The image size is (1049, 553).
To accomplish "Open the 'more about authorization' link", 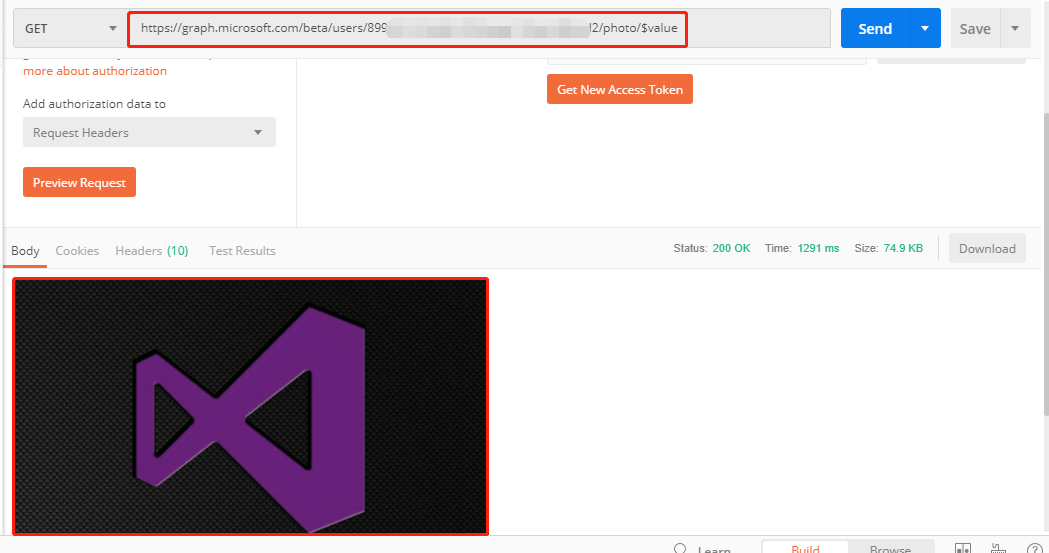I will tap(95, 71).
